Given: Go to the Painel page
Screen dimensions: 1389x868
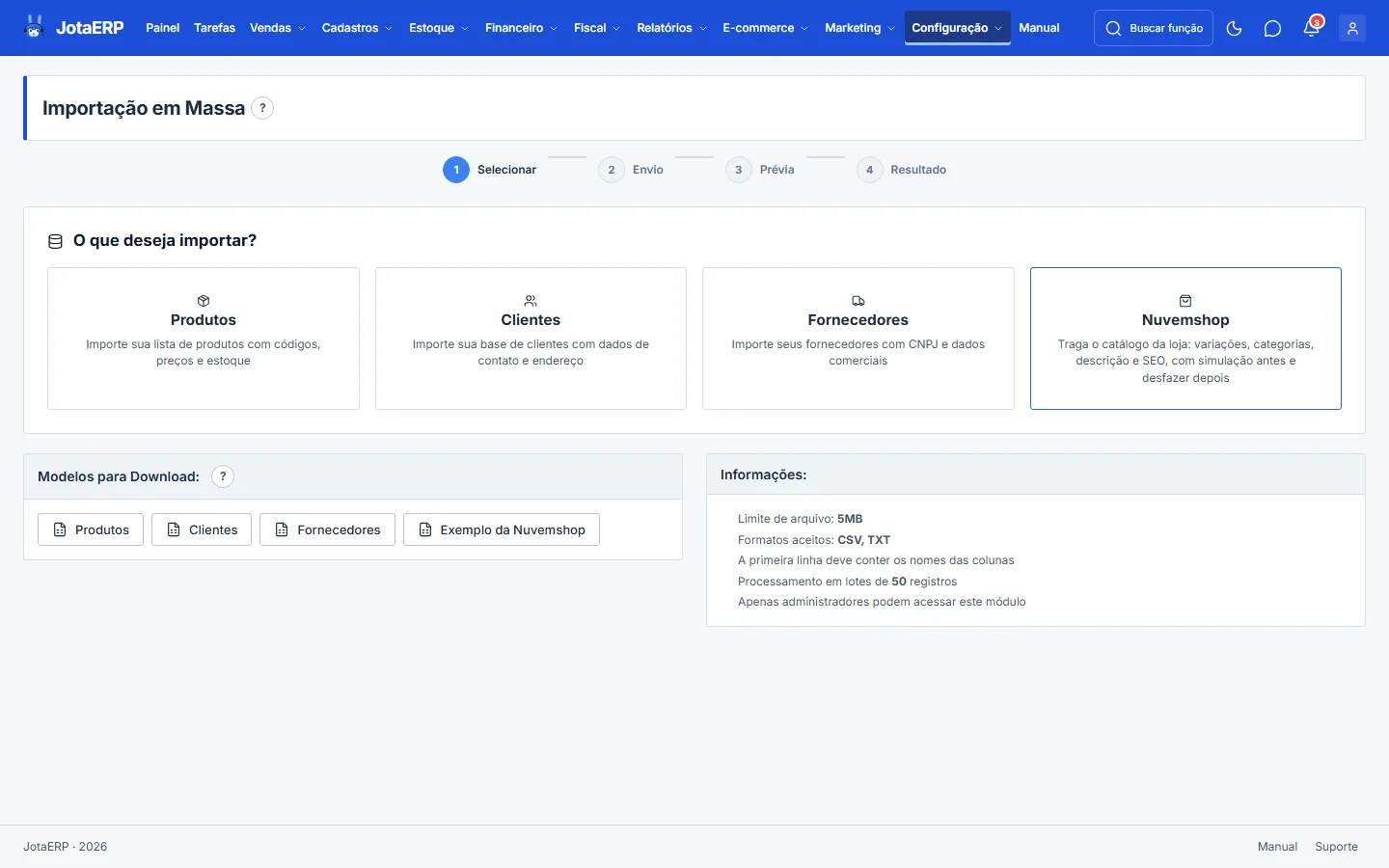Looking at the screenshot, I should pyautogui.click(x=163, y=28).
